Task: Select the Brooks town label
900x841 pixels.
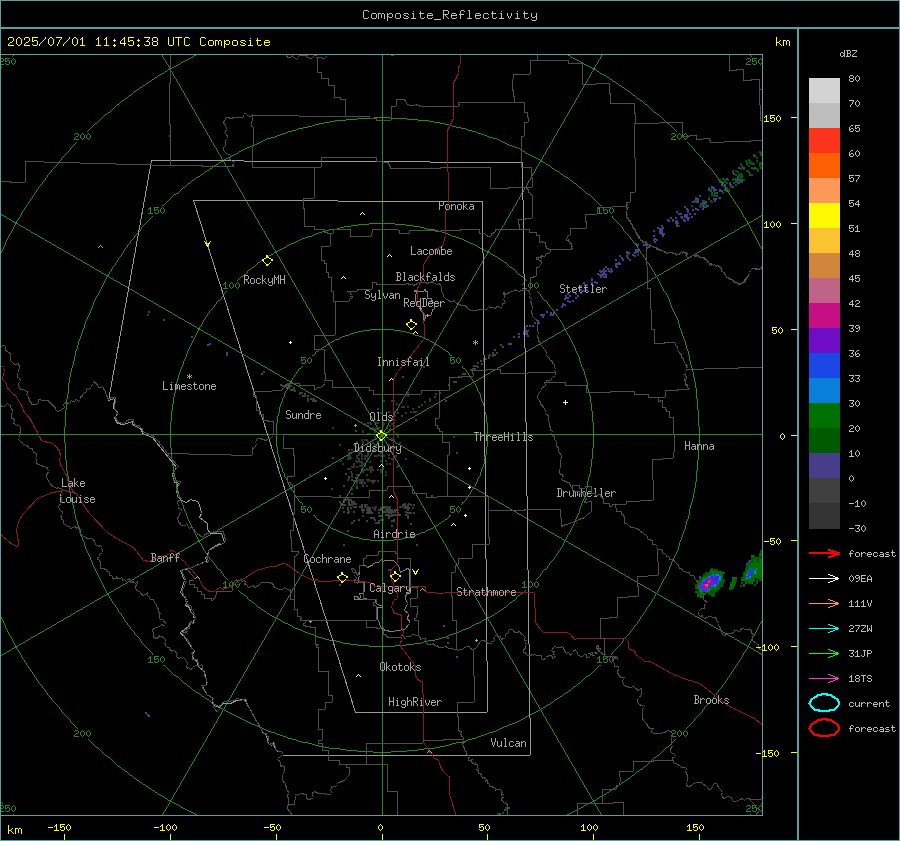Action: [711, 700]
